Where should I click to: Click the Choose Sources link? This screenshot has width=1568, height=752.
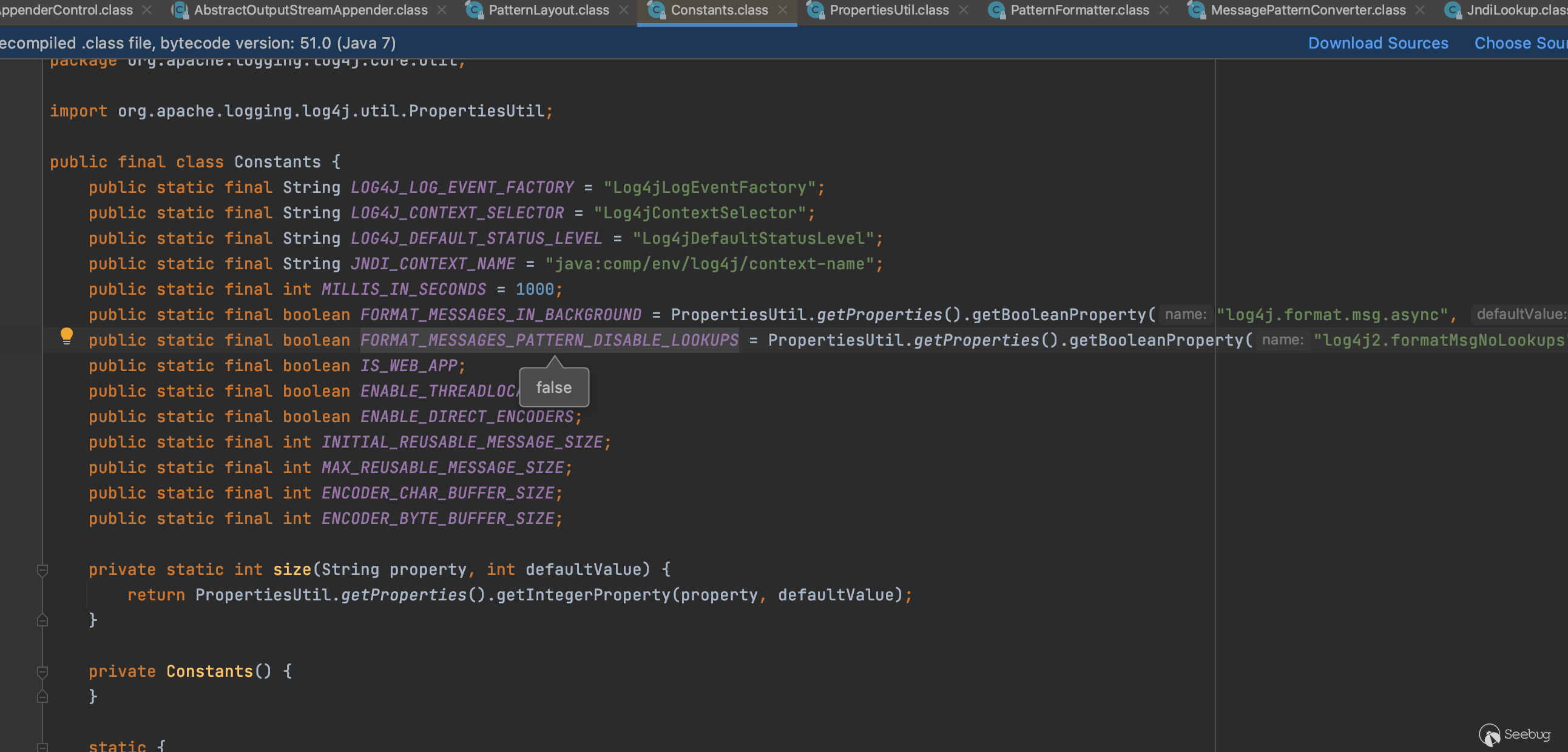[1520, 43]
